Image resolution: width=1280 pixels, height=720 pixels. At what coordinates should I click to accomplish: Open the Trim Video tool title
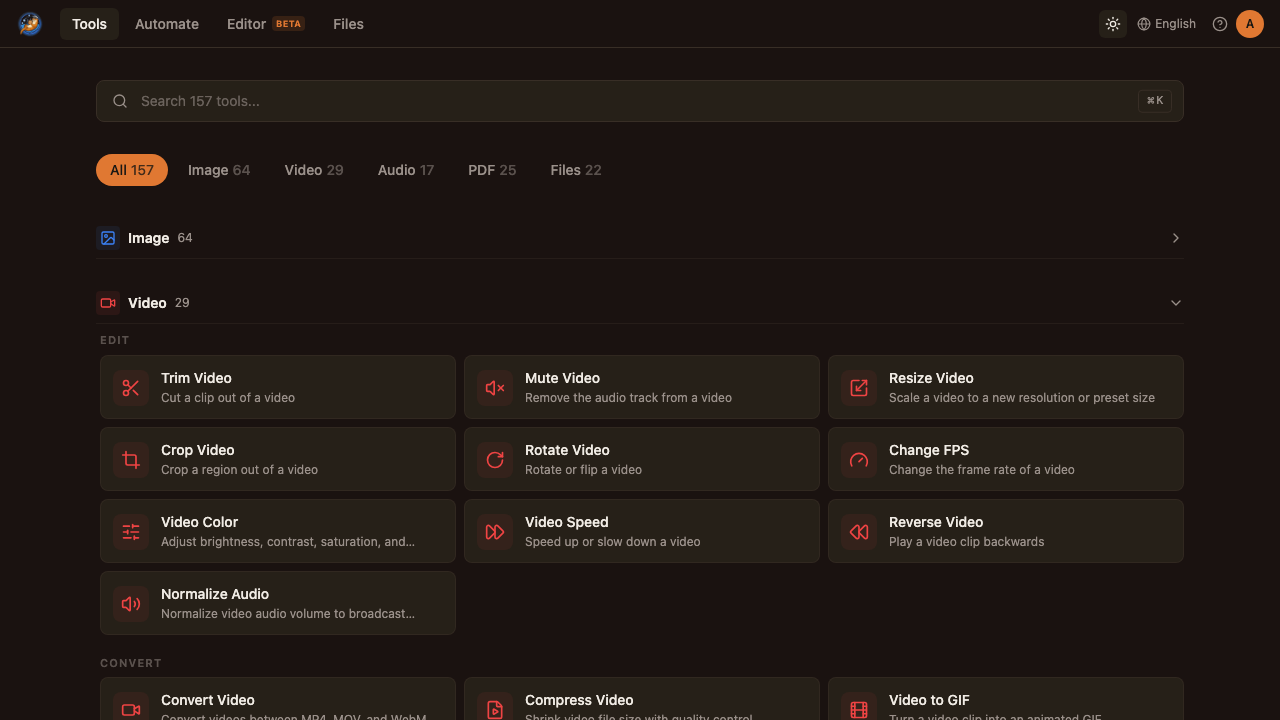(x=196, y=378)
